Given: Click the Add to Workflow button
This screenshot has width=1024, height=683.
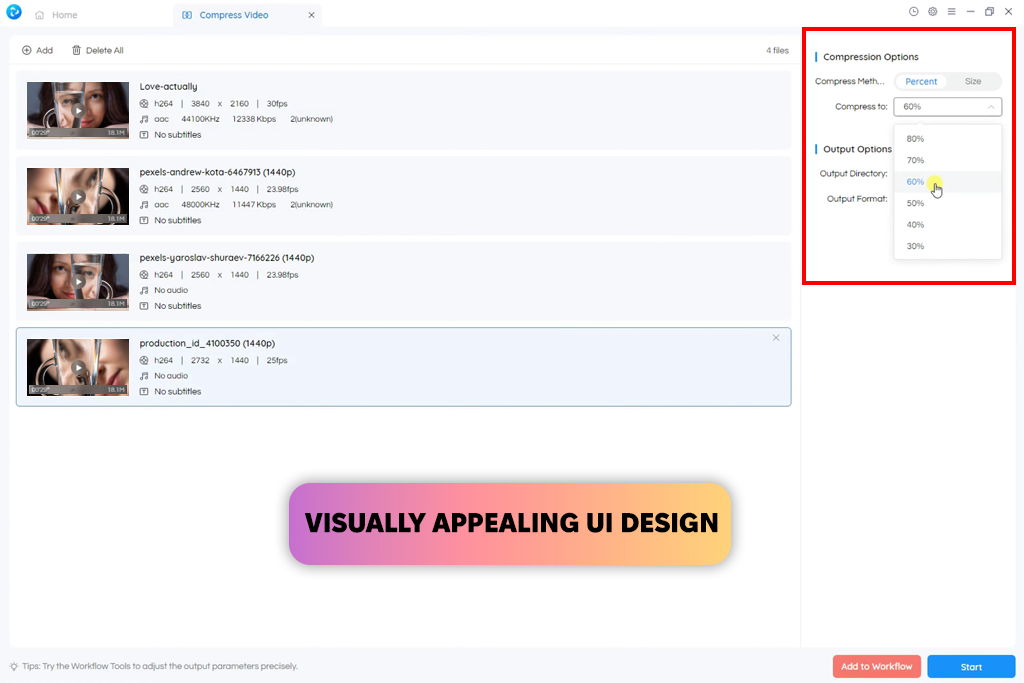Looking at the screenshot, I should coord(876,666).
